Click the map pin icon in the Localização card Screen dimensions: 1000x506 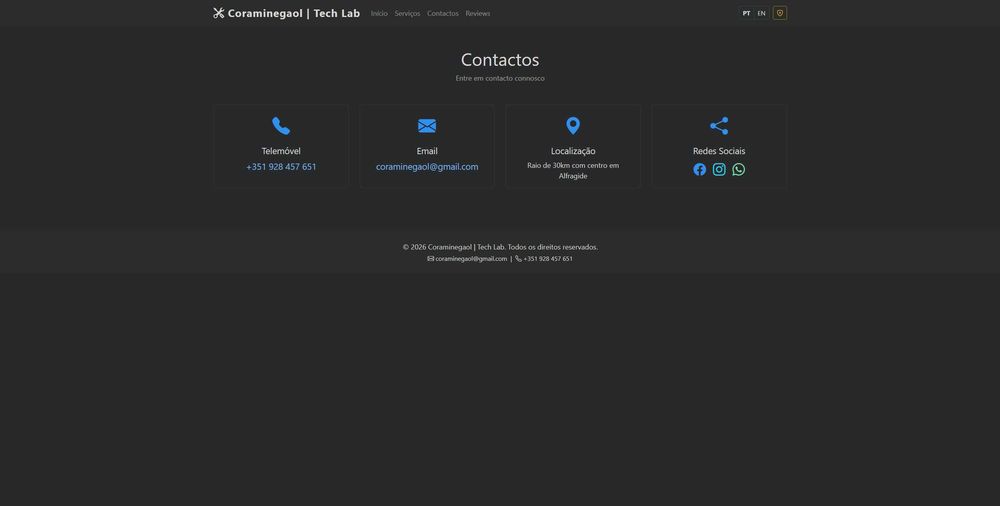[573, 126]
